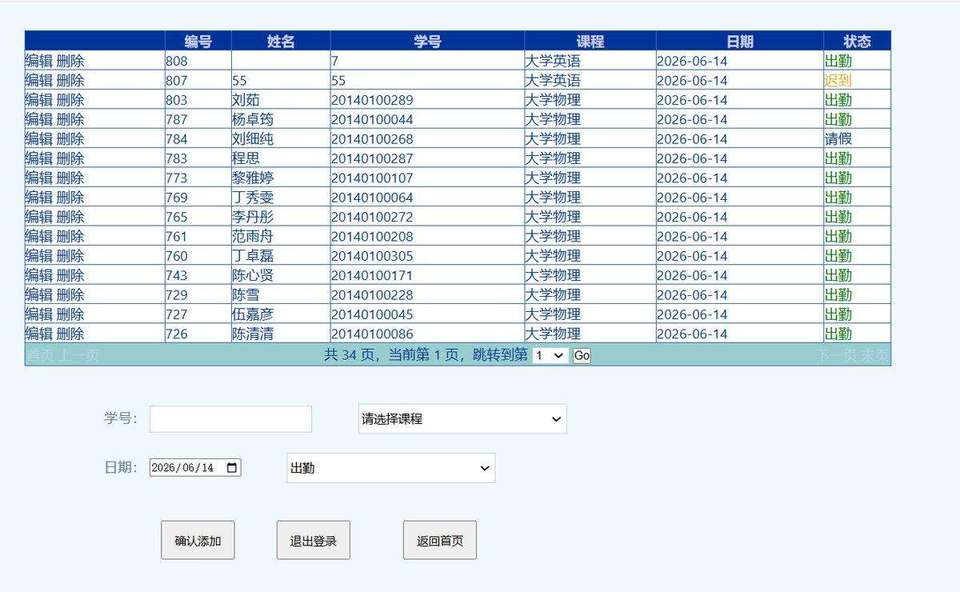
Task: Select the 请假 status for 刘细纯
Action: coord(838,139)
